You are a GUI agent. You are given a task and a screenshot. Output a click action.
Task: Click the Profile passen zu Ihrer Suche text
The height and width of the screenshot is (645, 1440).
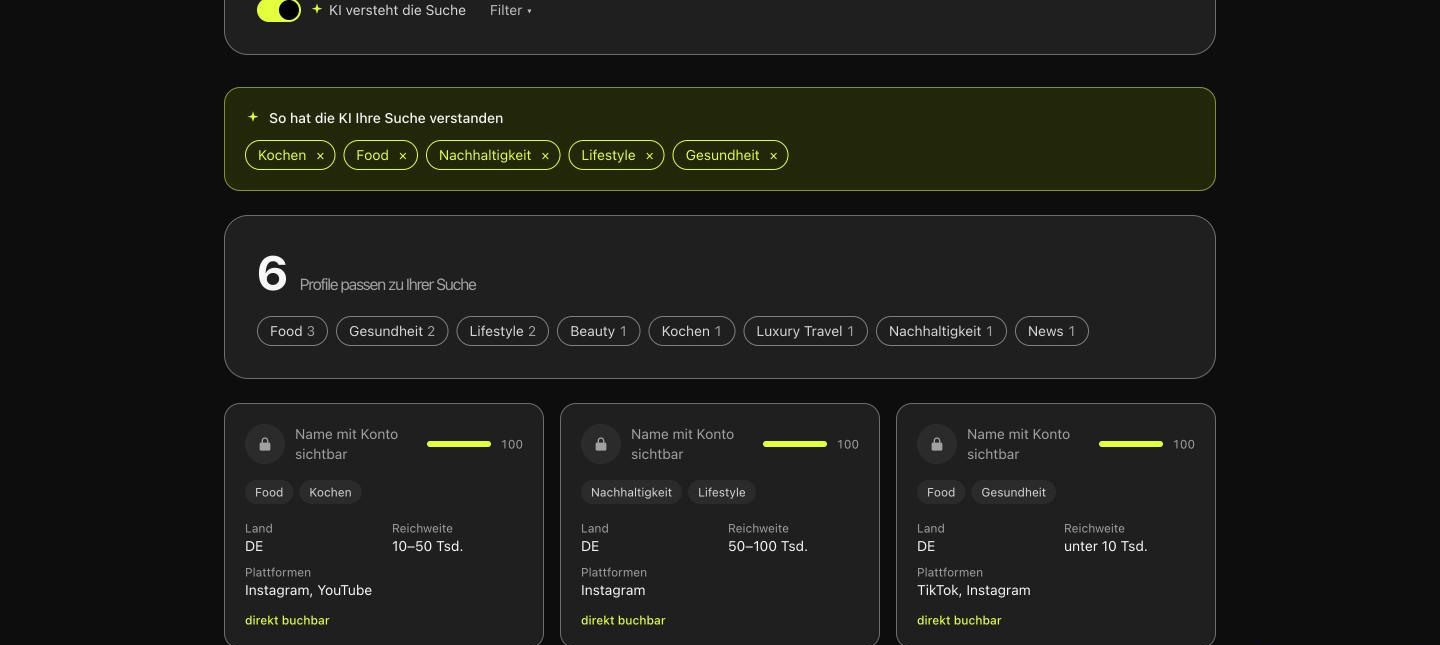pos(388,285)
